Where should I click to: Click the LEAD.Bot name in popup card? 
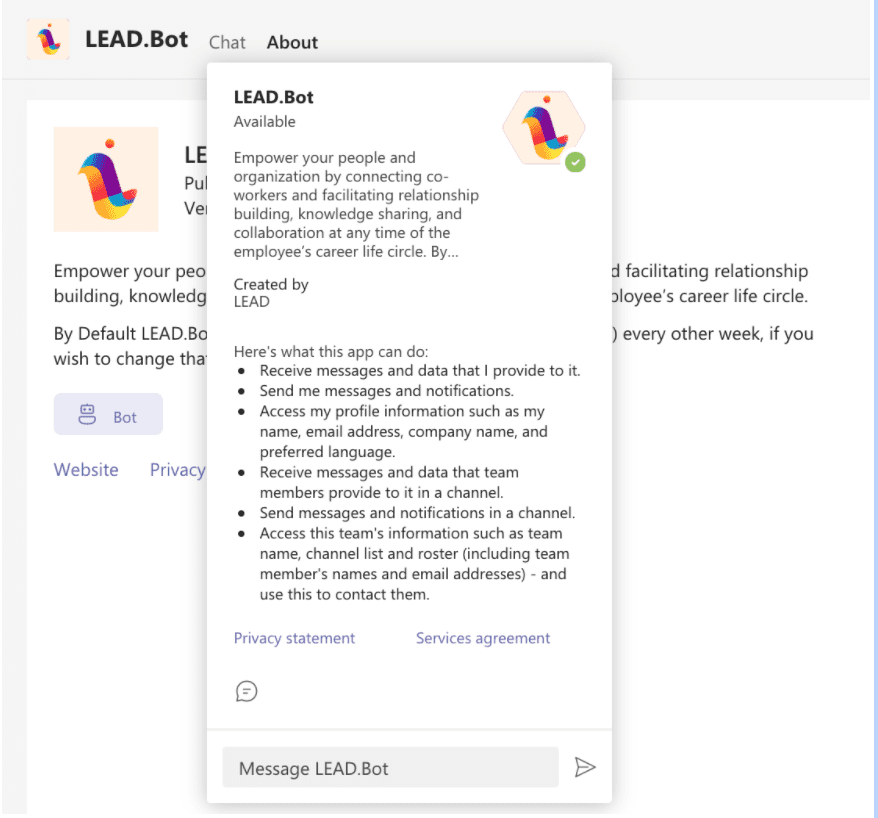pyautogui.click(x=274, y=97)
